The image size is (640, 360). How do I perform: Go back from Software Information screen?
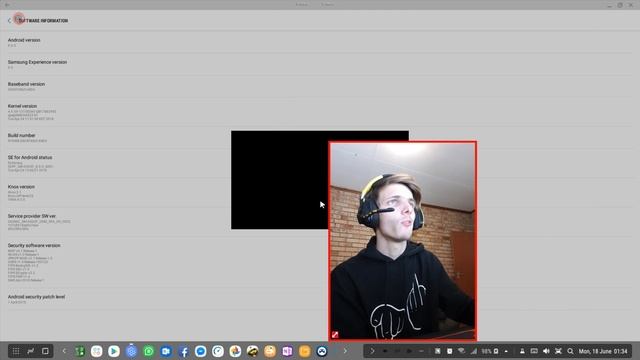(x=9, y=20)
